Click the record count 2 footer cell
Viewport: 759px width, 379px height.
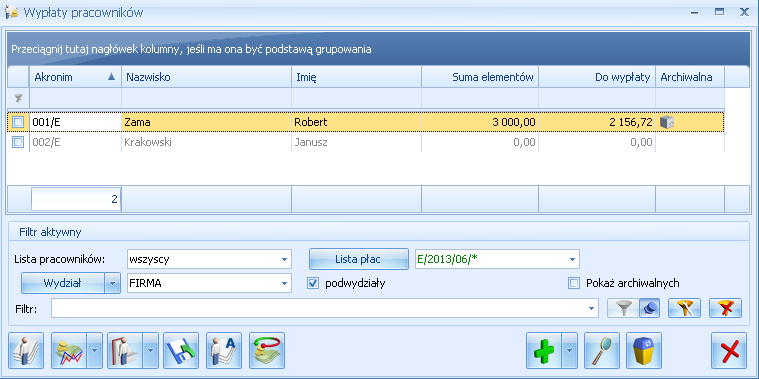(x=76, y=199)
